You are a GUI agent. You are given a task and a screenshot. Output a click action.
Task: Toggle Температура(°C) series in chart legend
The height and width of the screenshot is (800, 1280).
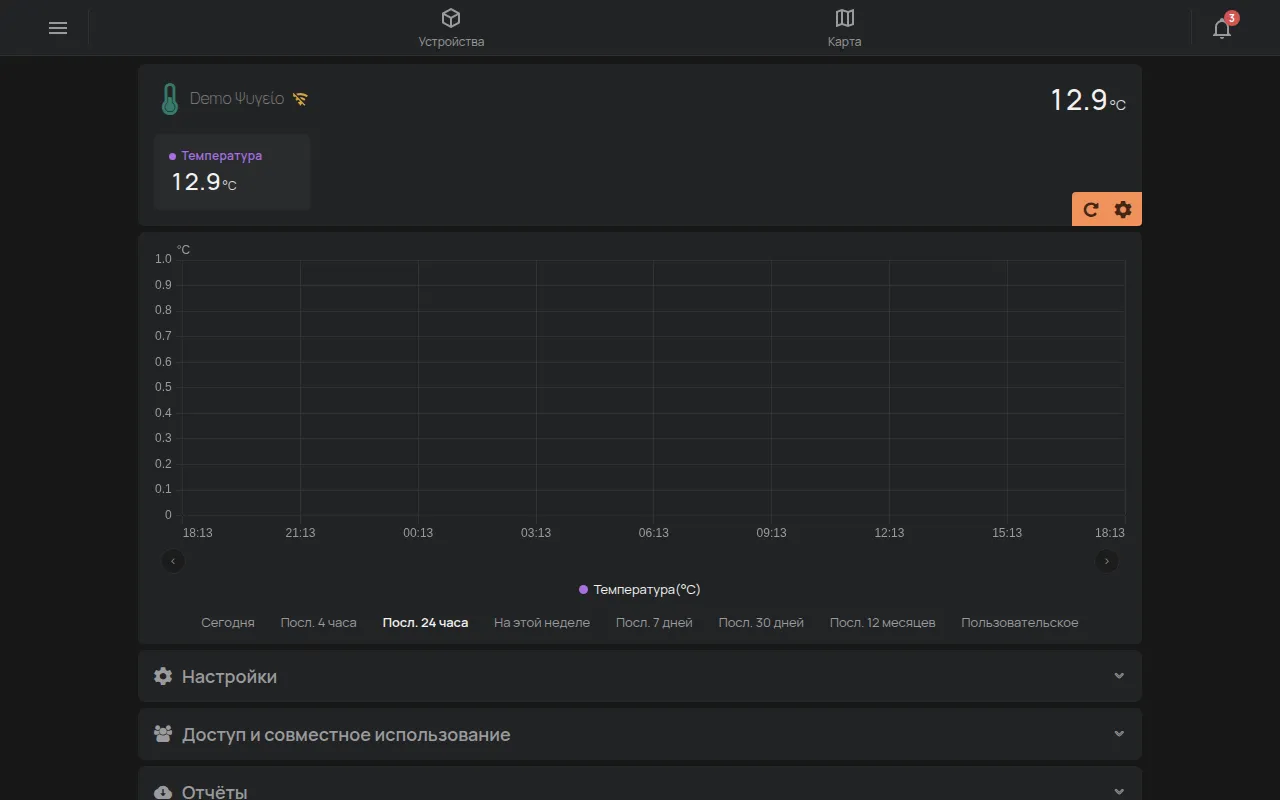tap(640, 590)
